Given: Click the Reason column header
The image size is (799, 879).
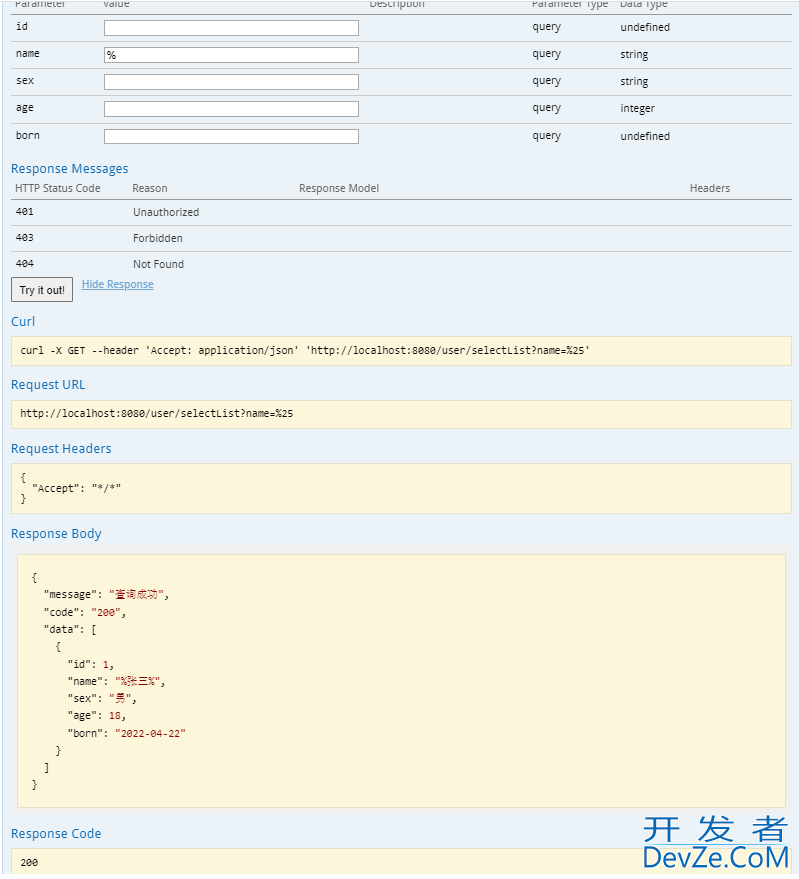Looking at the screenshot, I should coord(150,188).
